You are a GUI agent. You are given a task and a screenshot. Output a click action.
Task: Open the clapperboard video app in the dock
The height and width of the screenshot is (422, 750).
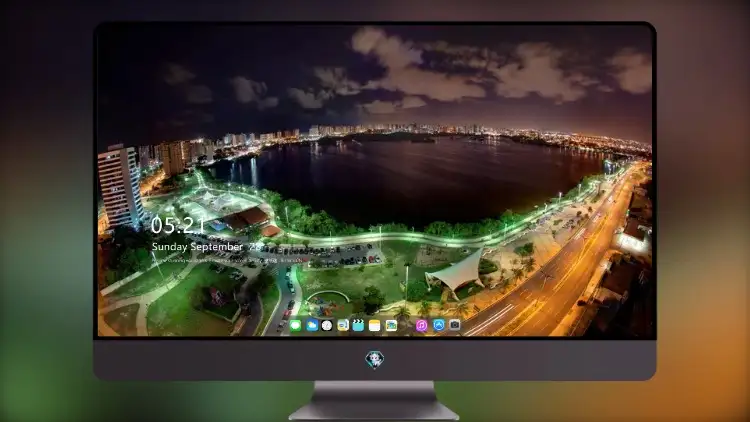tap(358, 326)
